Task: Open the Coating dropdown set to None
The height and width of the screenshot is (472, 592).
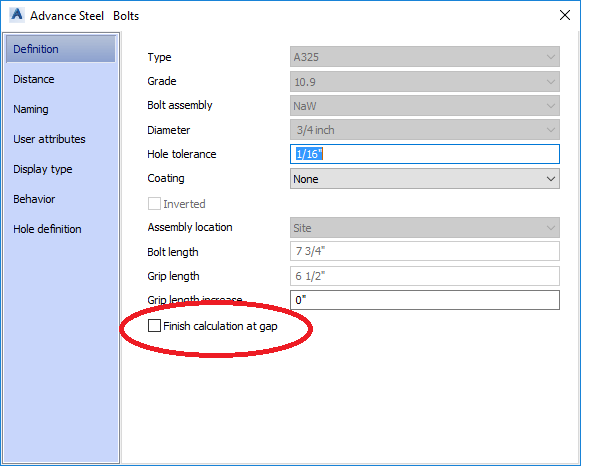Action: tap(424, 179)
